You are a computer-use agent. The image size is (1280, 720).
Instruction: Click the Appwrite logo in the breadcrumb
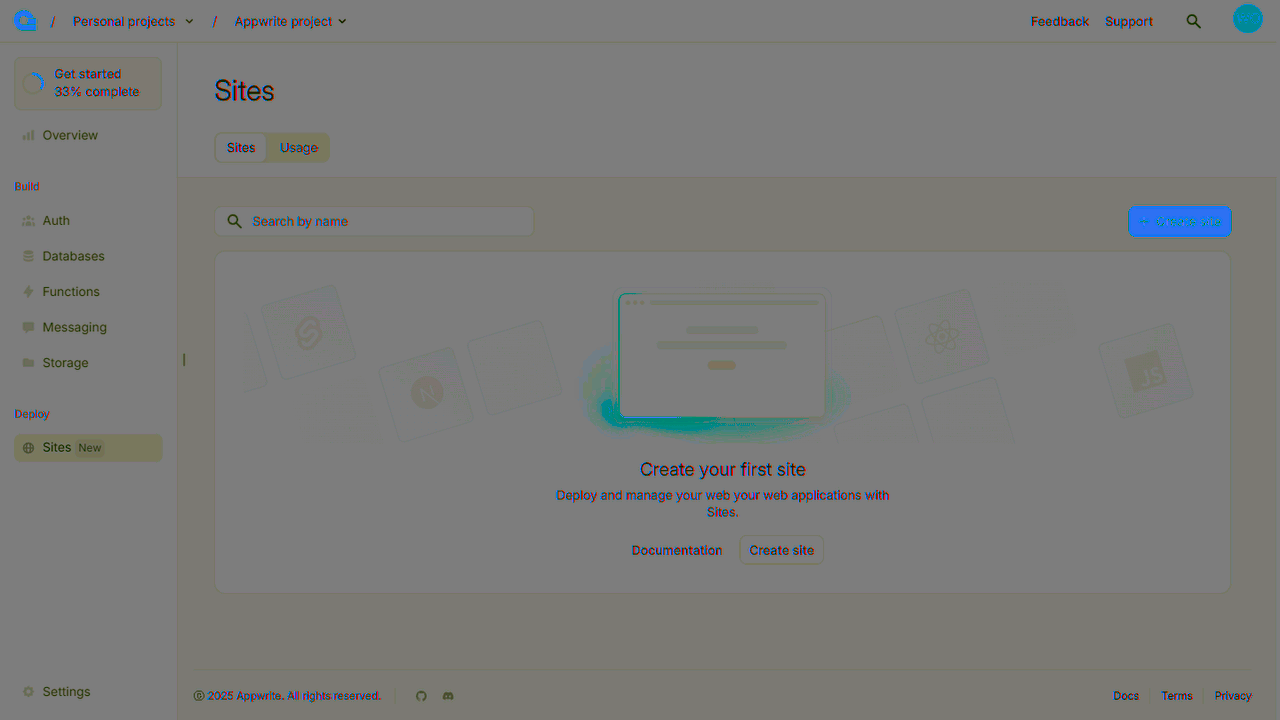click(24, 19)
